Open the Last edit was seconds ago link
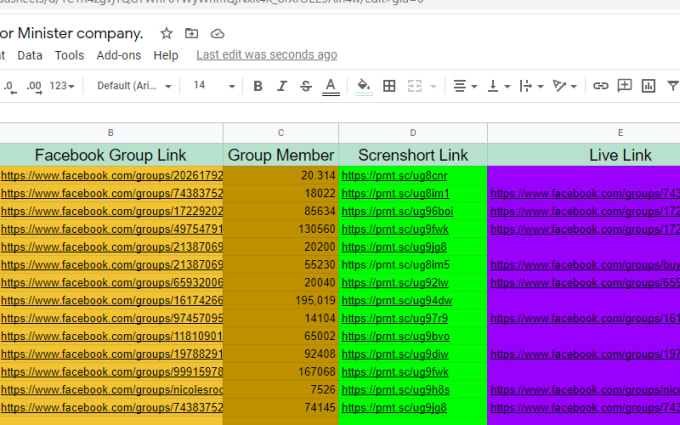Viewport: 680px width, 425px height. [267, 55]
